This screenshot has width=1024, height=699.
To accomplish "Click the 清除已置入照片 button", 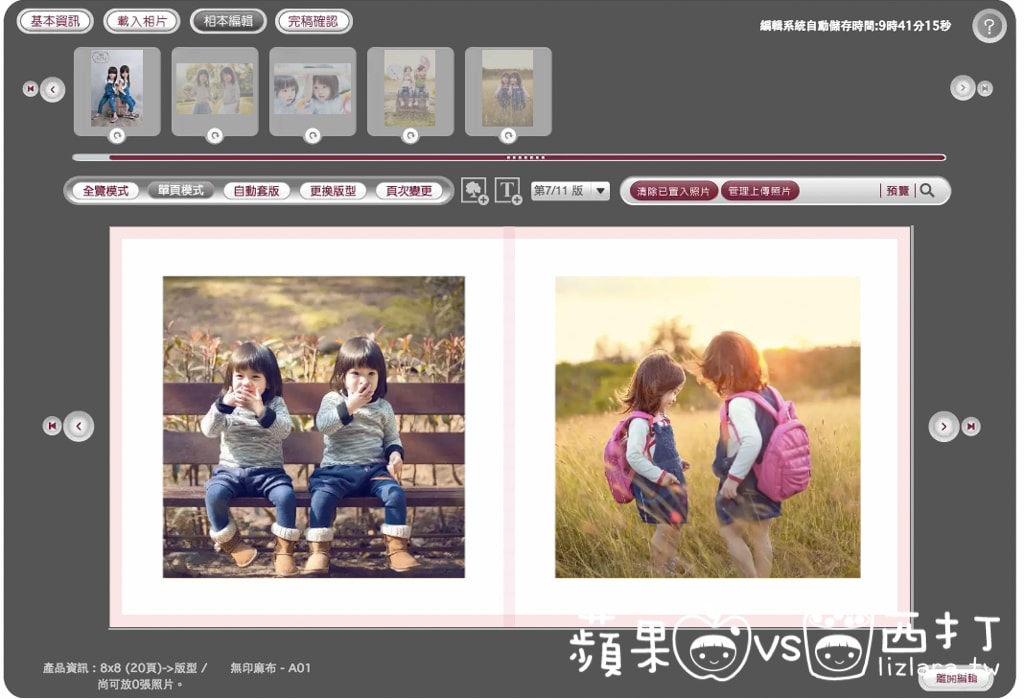I will click(x=673, y=191).
